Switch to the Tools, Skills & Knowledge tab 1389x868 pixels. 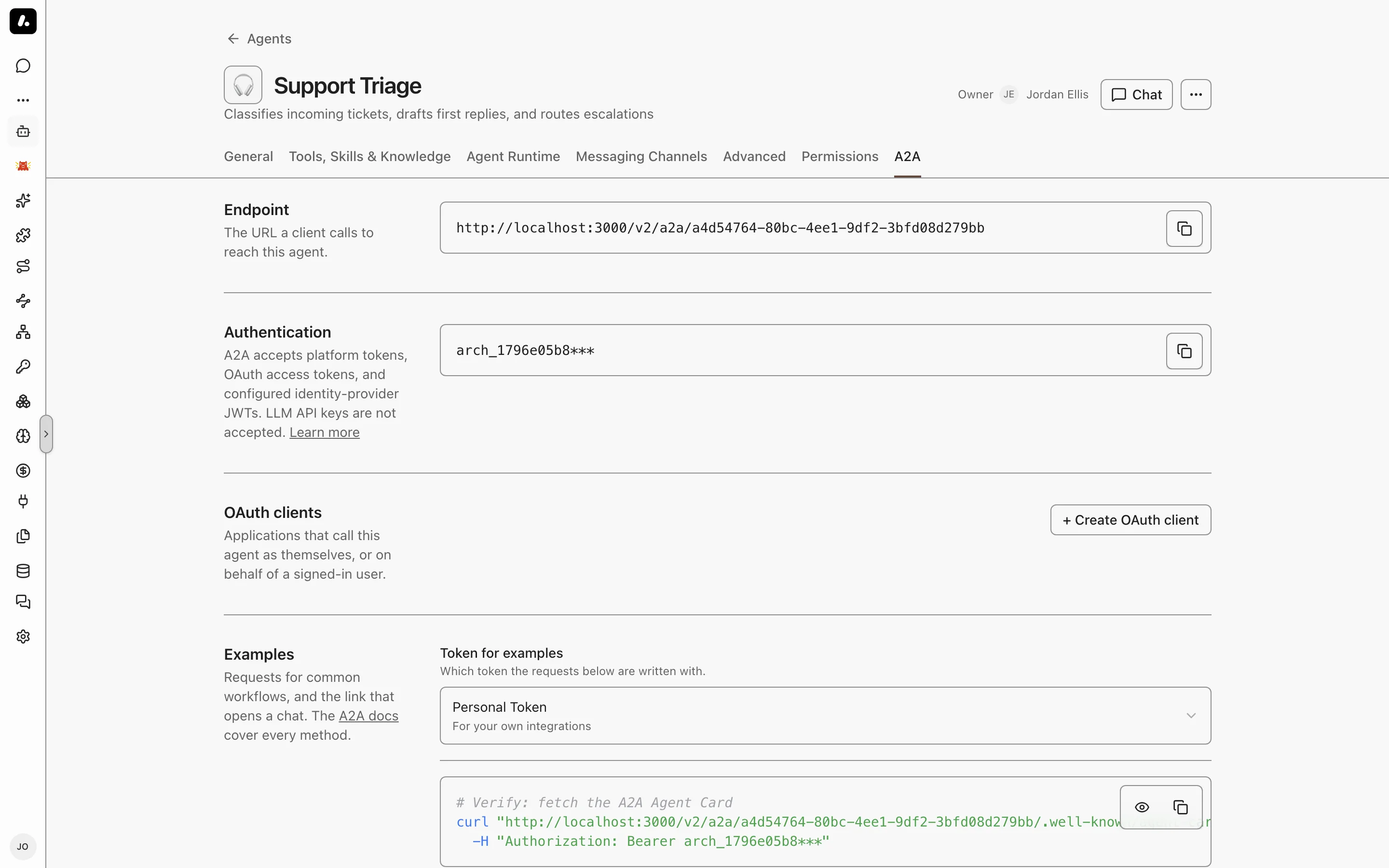point(369,157)
